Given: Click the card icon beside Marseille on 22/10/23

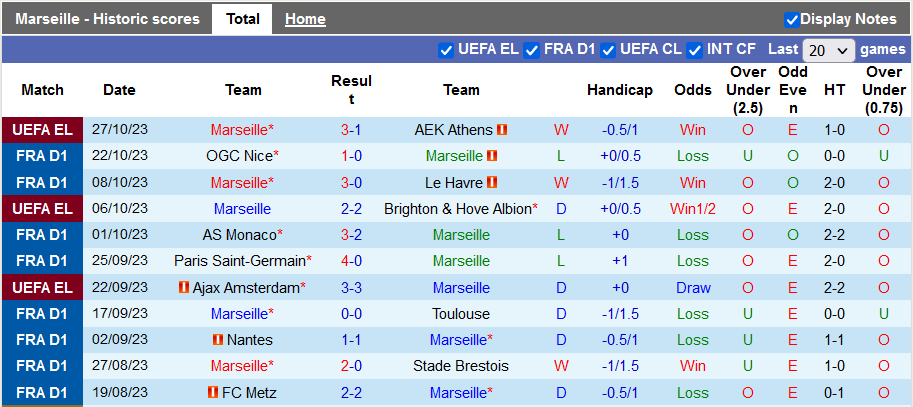Looking at the screenshot, I should coord(493,156).
